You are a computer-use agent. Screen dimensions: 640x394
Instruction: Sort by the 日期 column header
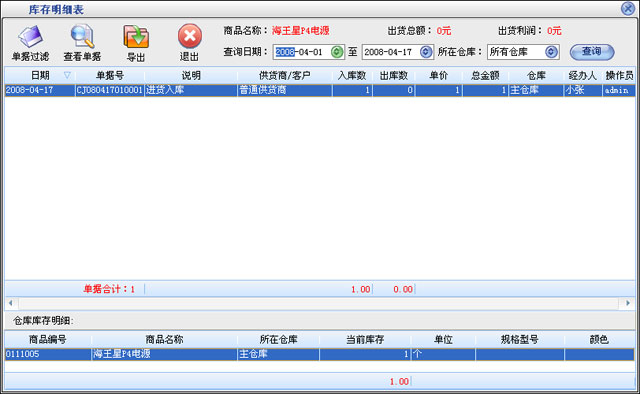pos(40,76)
